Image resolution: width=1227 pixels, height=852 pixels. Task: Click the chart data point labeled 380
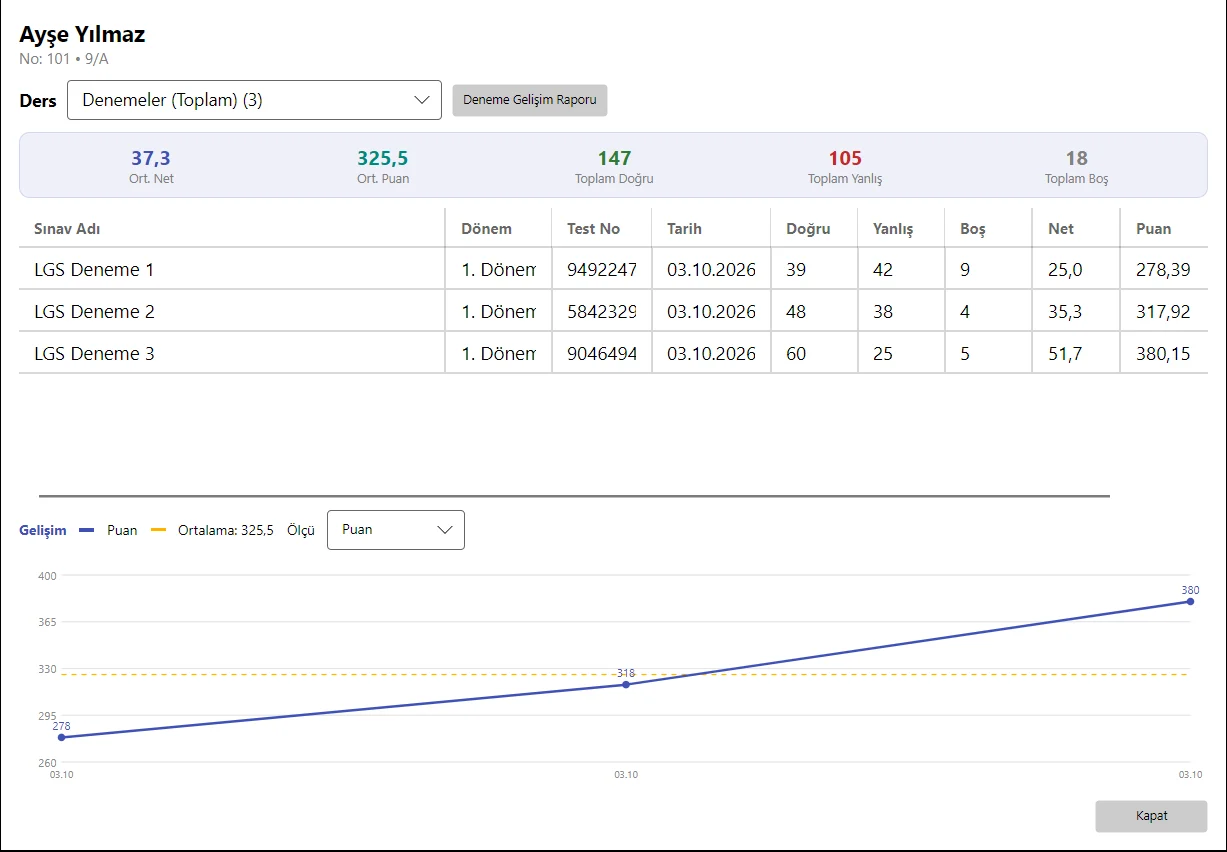pyautogui.click(x=1190, y=601)
